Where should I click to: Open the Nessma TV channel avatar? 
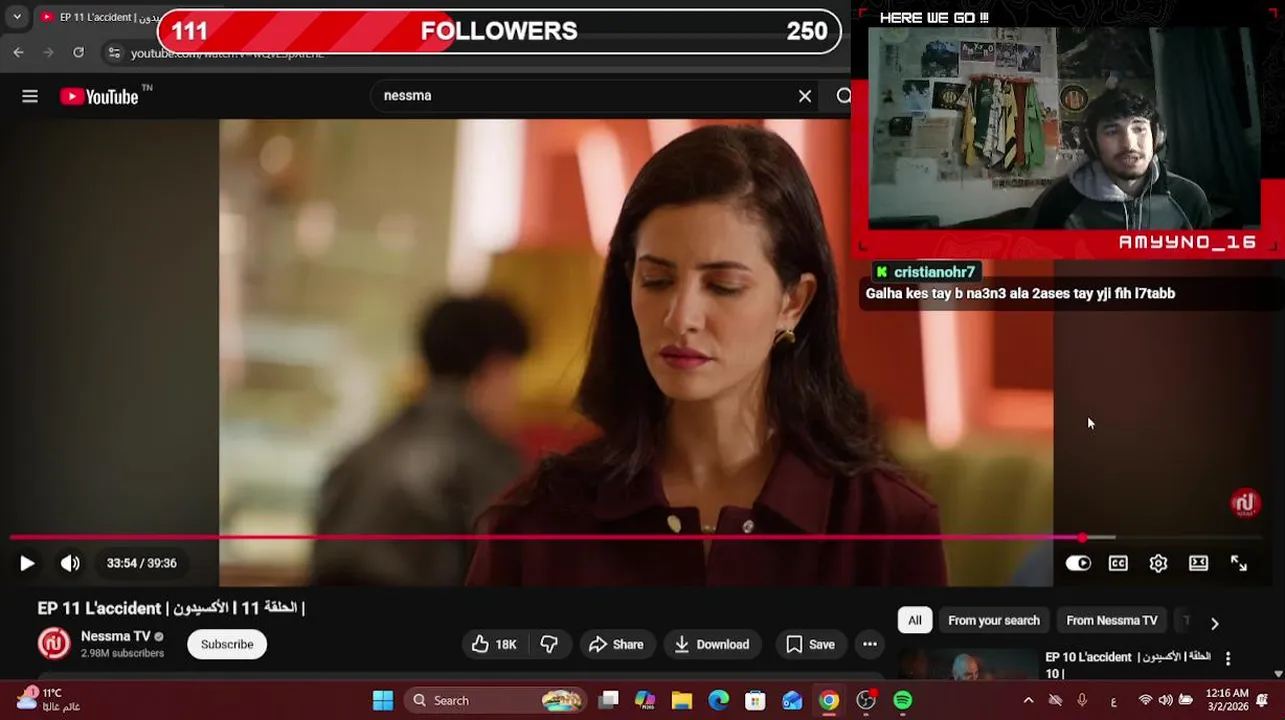point(54,643)
